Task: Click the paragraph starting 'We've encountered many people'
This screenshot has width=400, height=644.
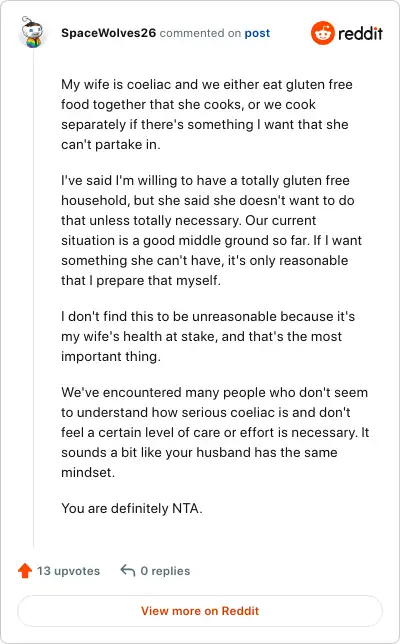Action: pyautogui.click(x=215, y=432)
